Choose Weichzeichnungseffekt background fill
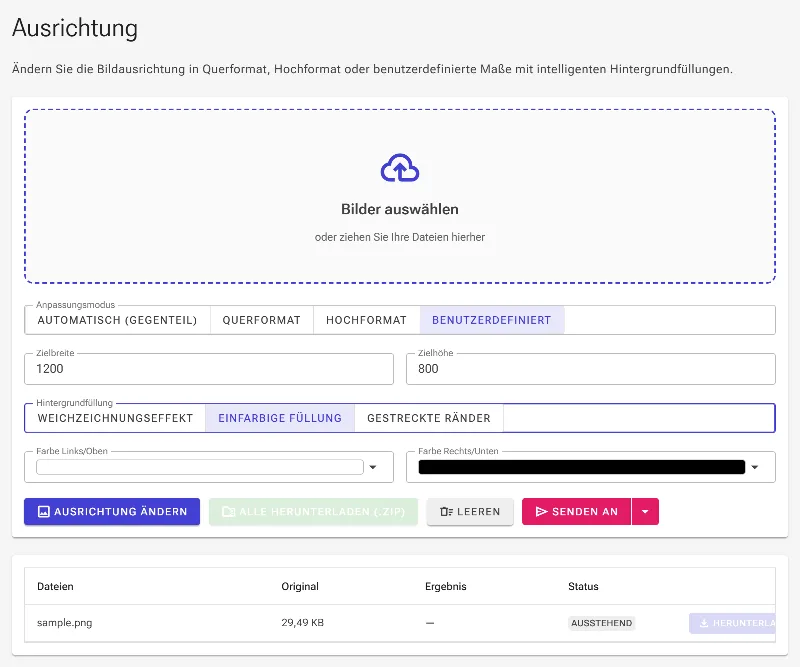 pos(115,418)
